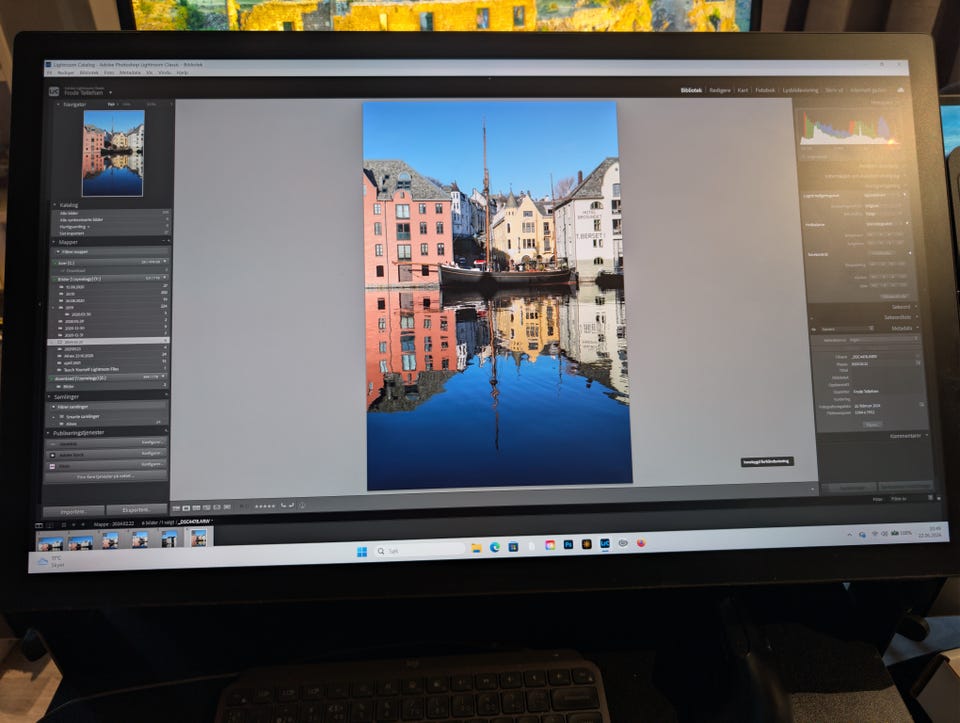The width and height of the screenshot is (960, 723).
Task: Rotate photo left using toolbar icon
Action: coord(283,506)
